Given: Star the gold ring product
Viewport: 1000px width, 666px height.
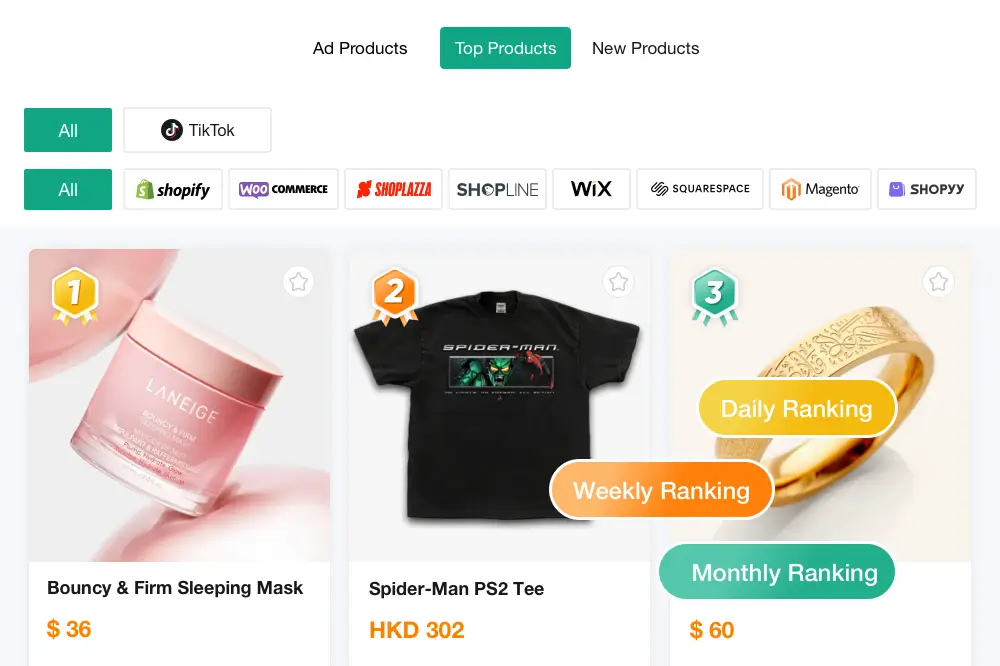Looking at the screenshot, I should click(938, 282).
